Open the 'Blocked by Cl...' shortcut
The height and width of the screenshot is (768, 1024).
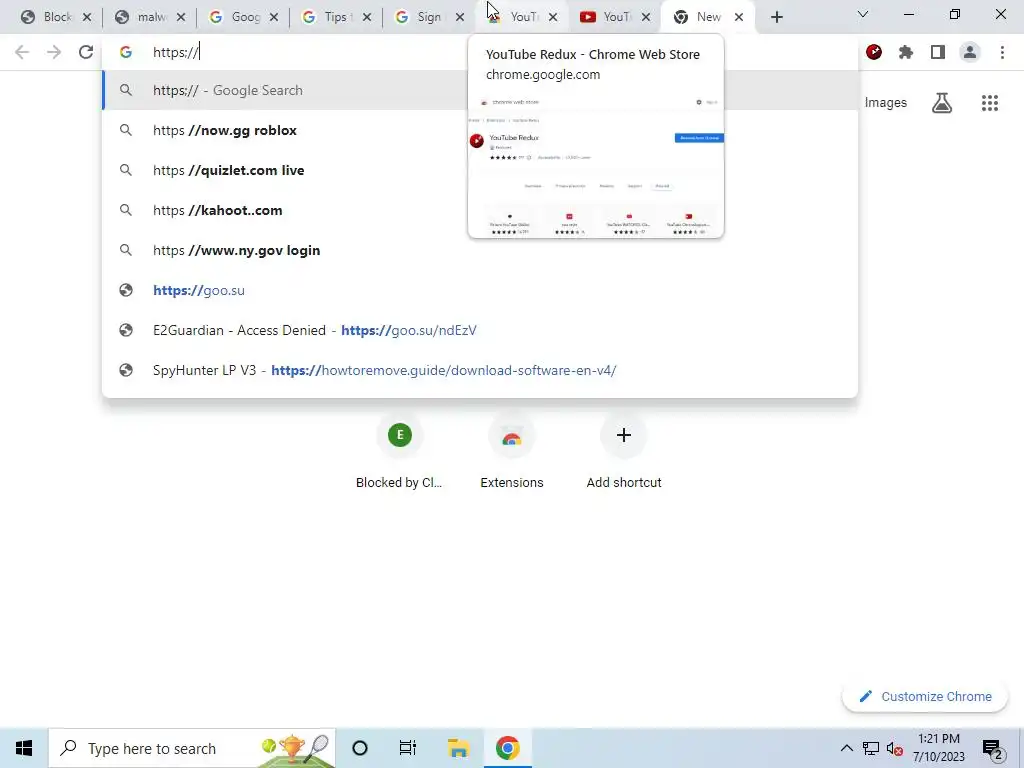click(399, 454)
